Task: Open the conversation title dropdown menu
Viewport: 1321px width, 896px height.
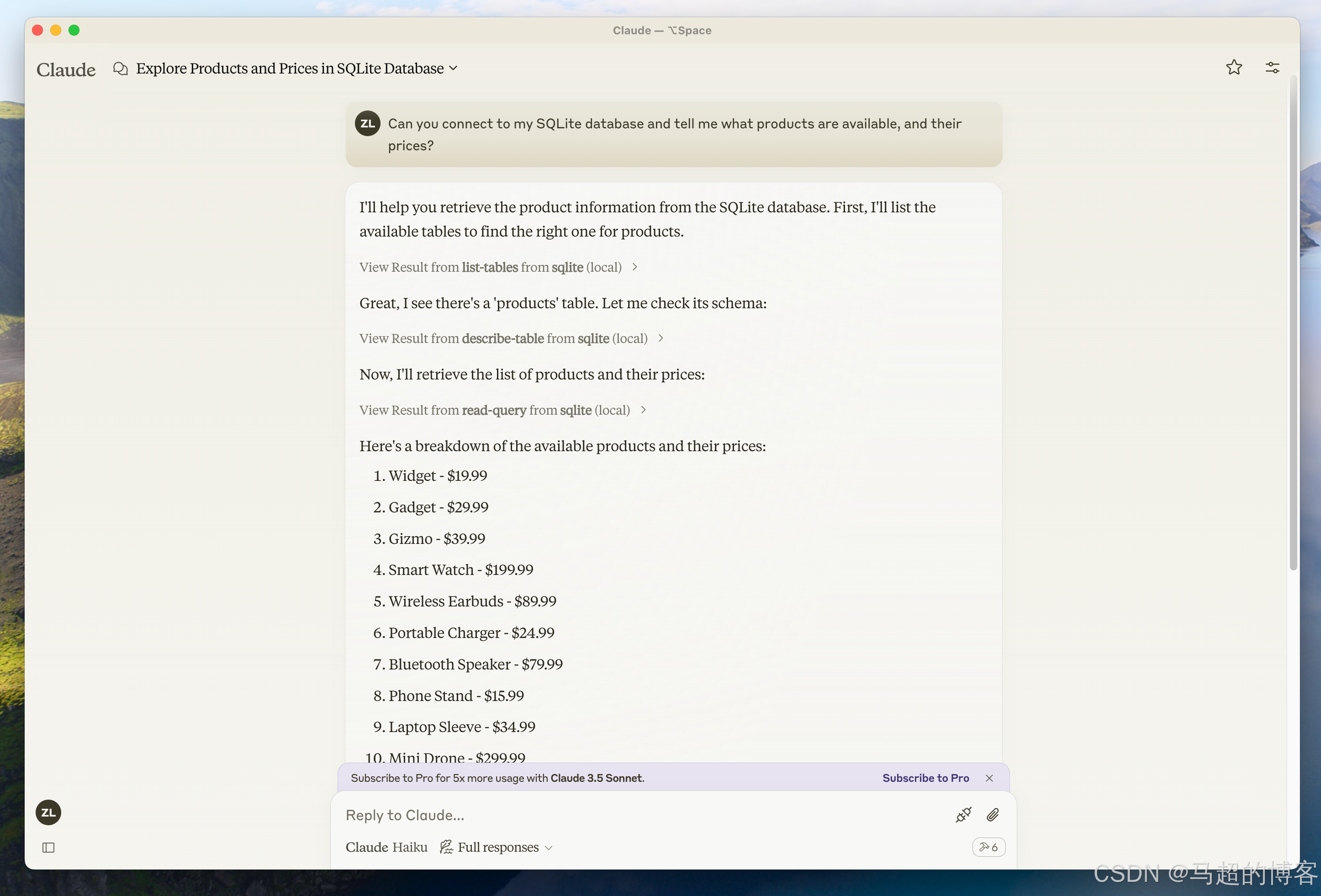Action: pos(453,68)
